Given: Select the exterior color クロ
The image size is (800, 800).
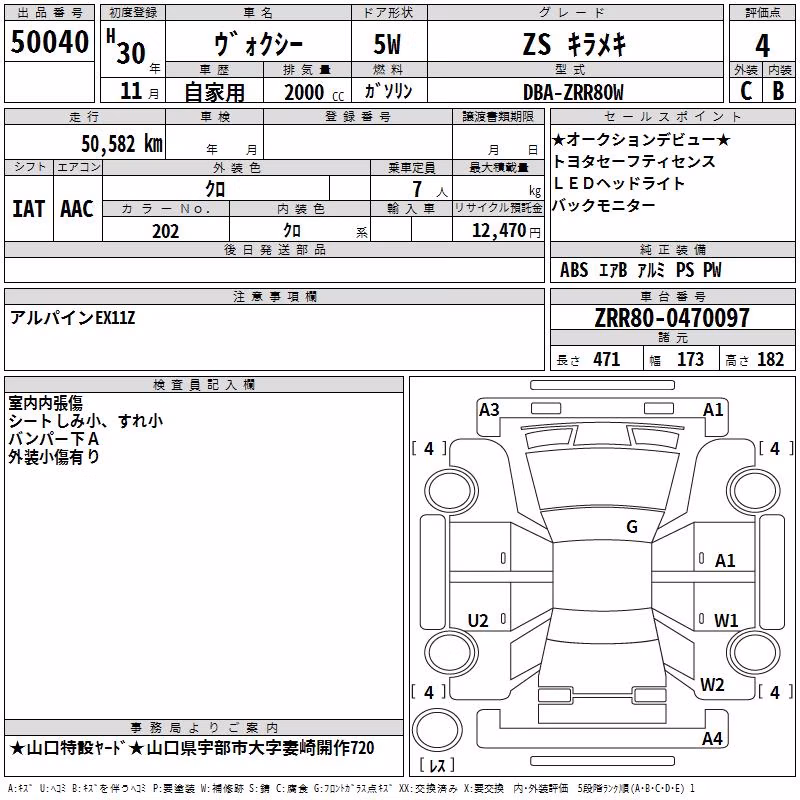Looking at the screenshot, I should tap(215, 189).
